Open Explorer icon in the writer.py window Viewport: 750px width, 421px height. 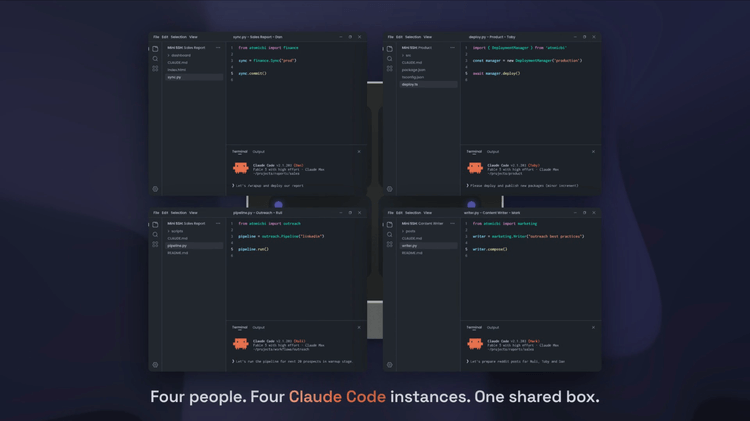tap(389, 225)
